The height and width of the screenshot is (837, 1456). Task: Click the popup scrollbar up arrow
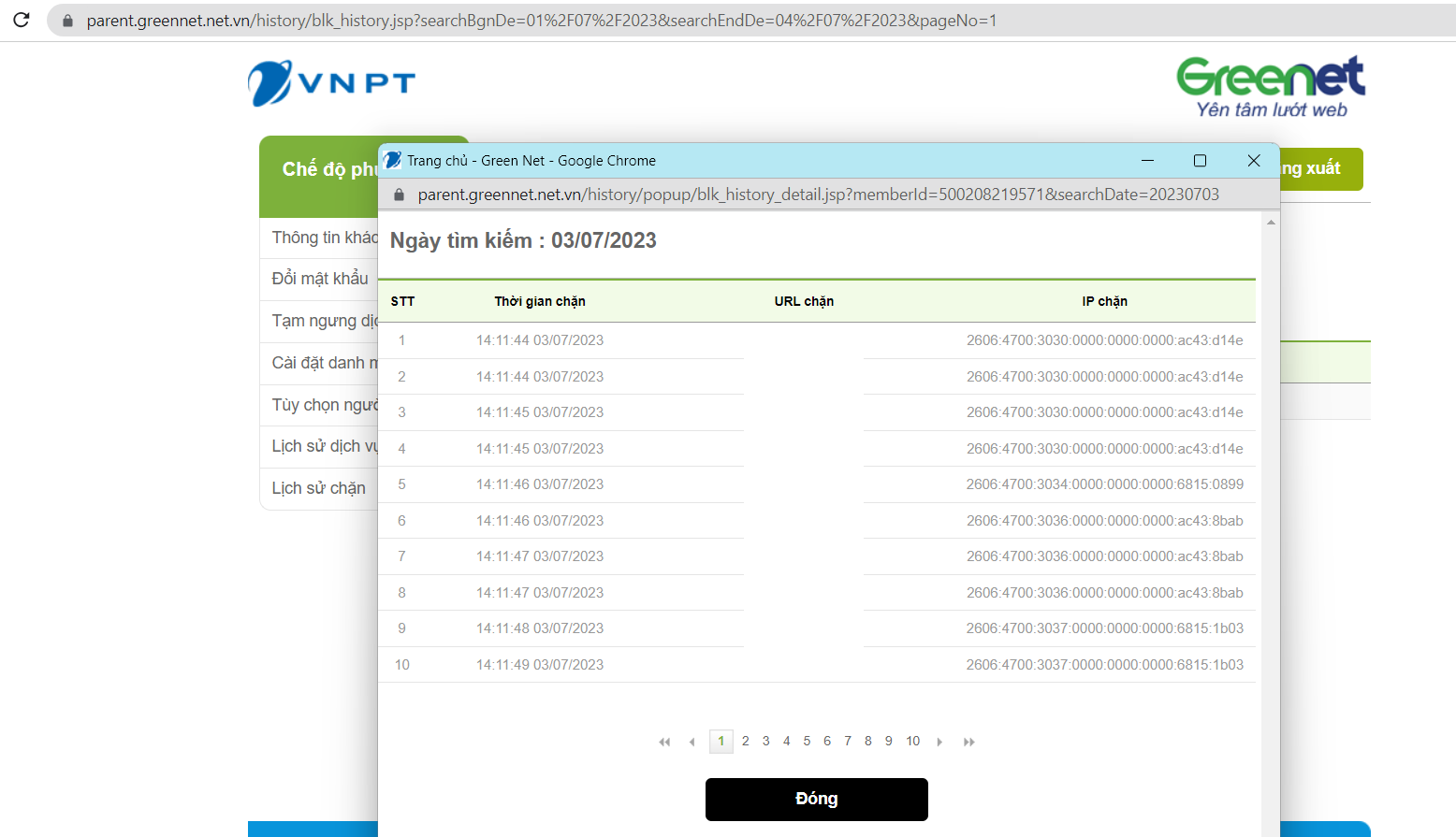pyautogui.click(x=1271, y=222)
